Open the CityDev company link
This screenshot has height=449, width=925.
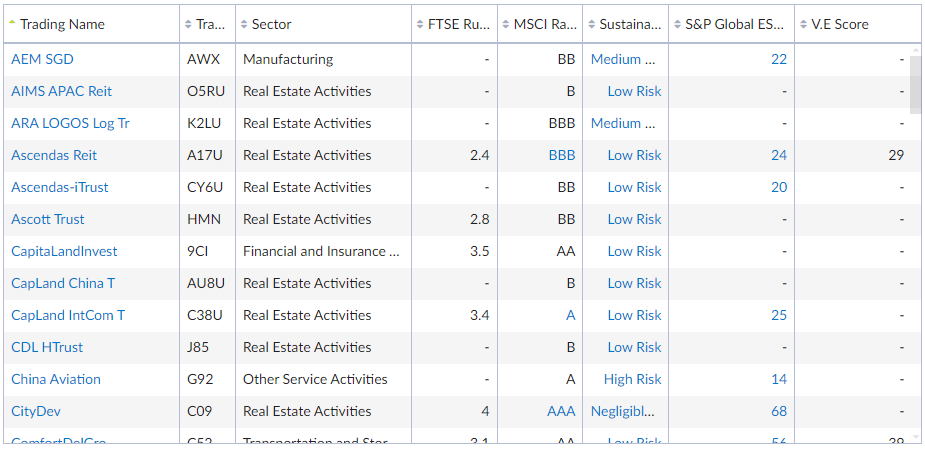(x=36, y=411)
